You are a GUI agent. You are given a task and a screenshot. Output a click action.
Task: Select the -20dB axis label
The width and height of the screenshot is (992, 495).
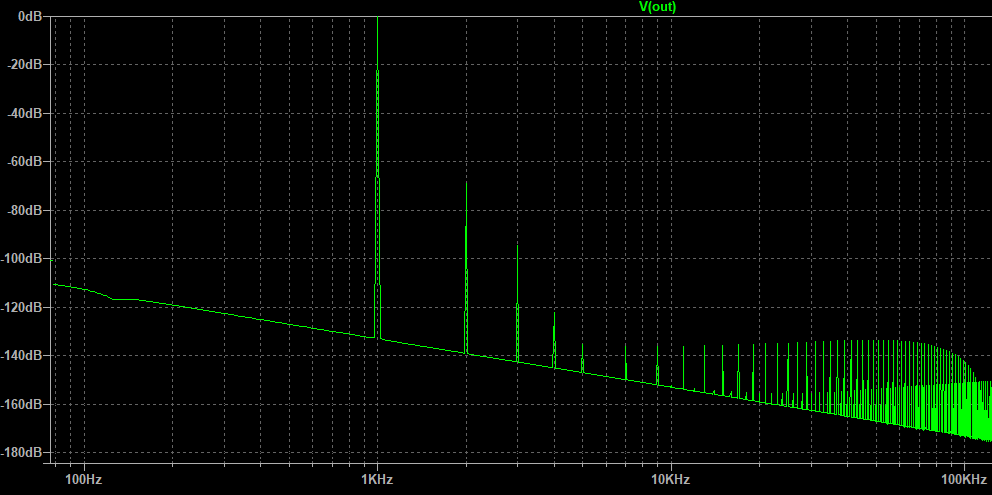[x=24, y=65]
